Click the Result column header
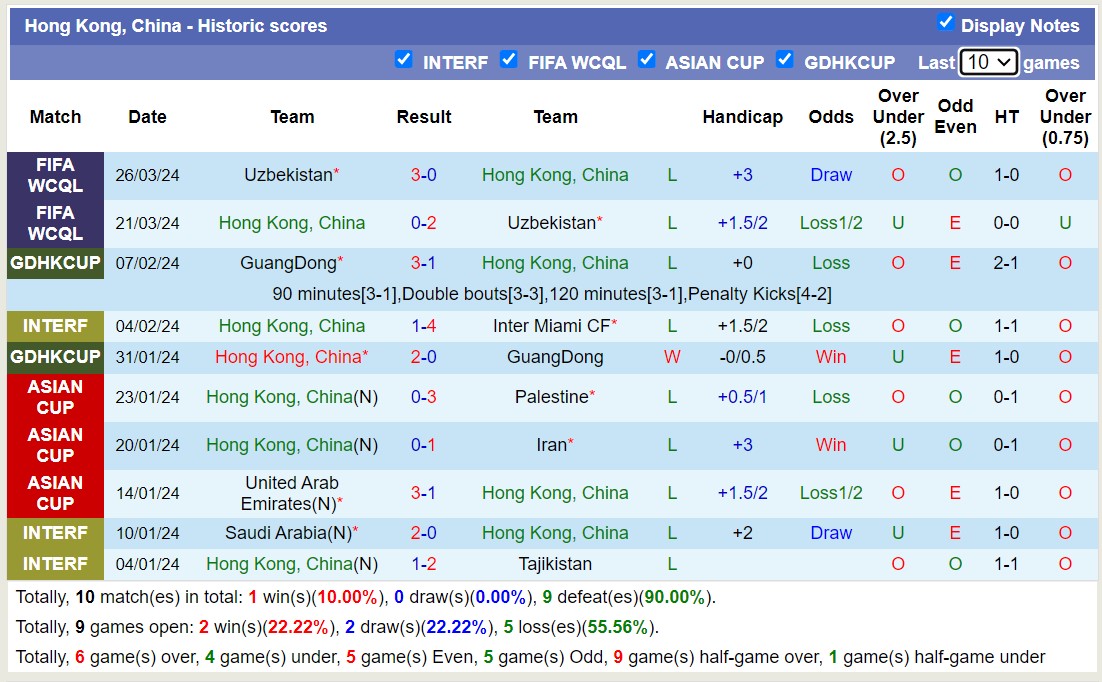Viewport: 1102px width, 682px height. [x=424, y=117]
